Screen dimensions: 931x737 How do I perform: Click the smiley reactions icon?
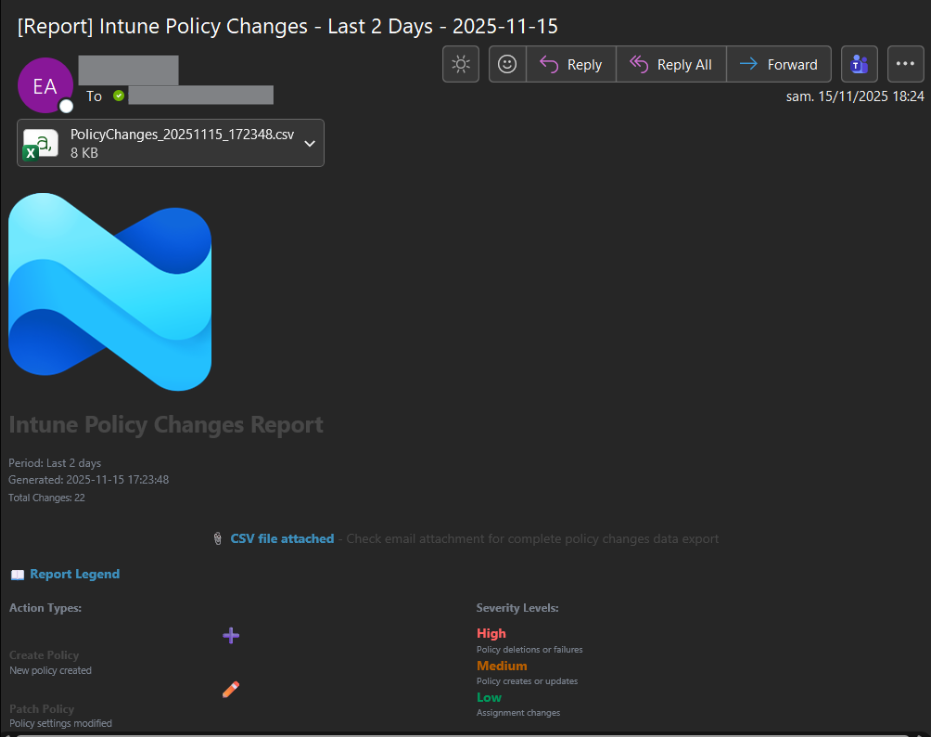[507, 63]
